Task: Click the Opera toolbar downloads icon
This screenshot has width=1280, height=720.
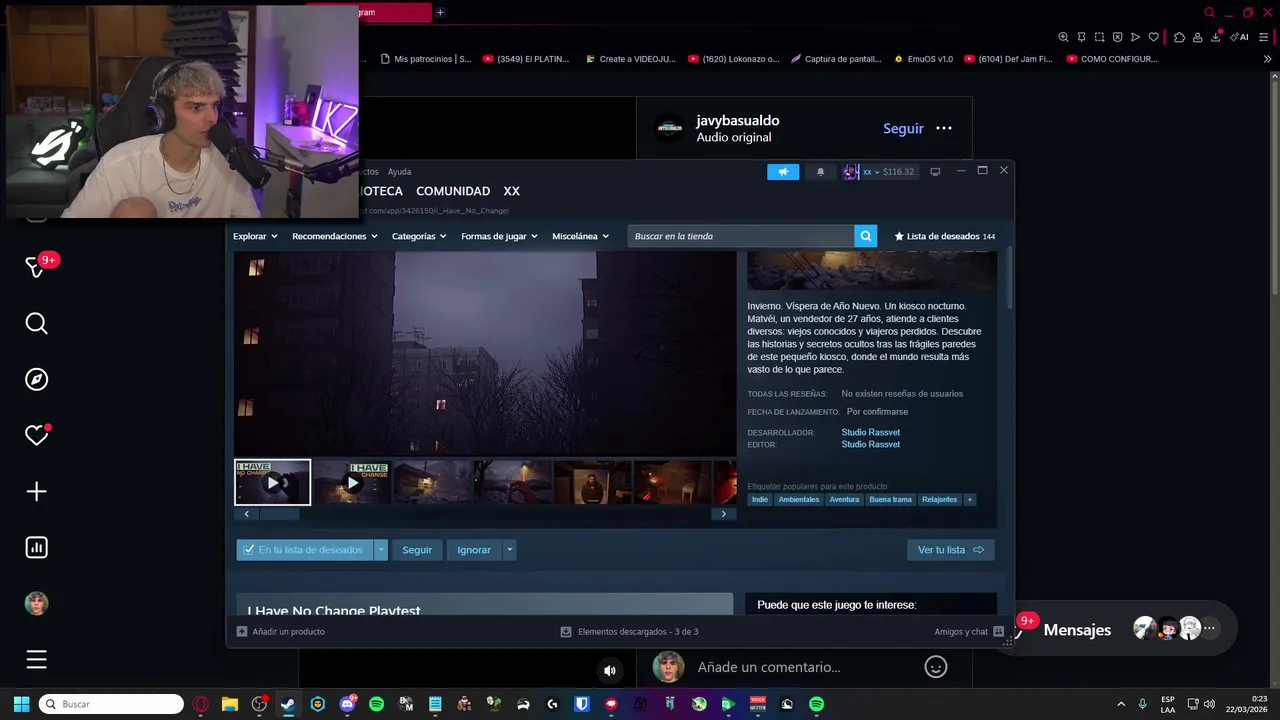Action: (1216, 37)
